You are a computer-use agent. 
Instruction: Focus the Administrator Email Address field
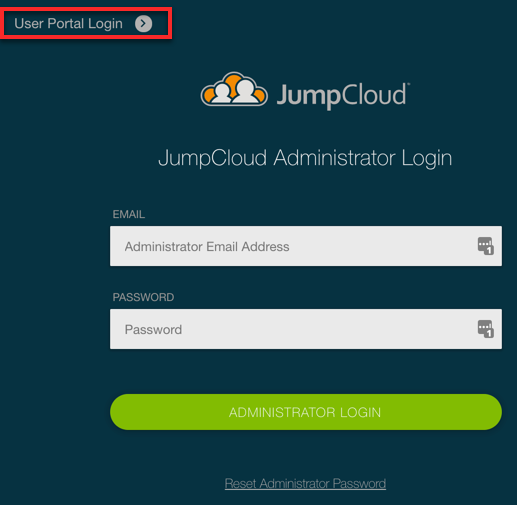coord(306,246)
